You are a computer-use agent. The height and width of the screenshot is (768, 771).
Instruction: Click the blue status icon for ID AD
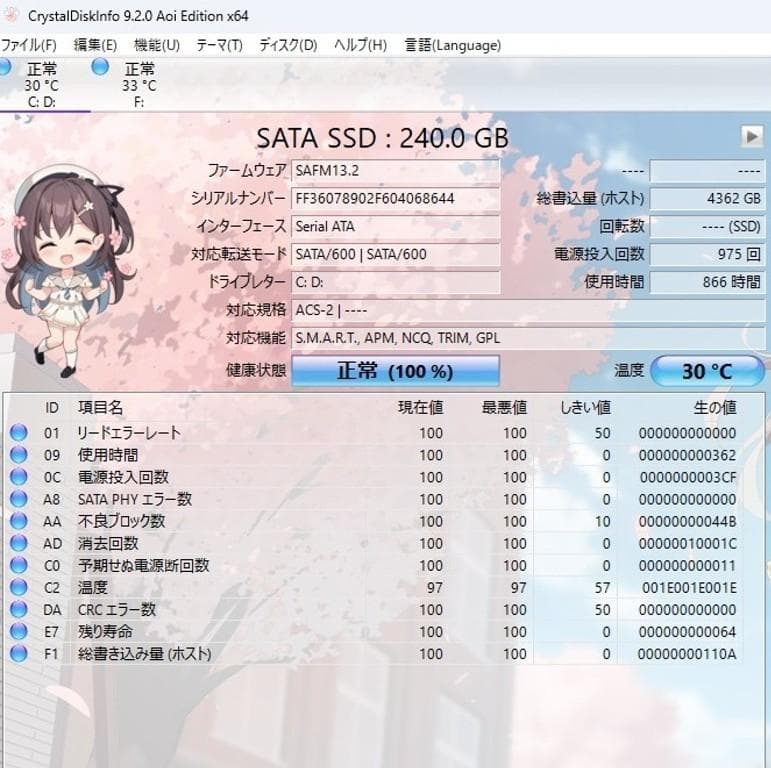pyautogui.click(x=19, y=543)
